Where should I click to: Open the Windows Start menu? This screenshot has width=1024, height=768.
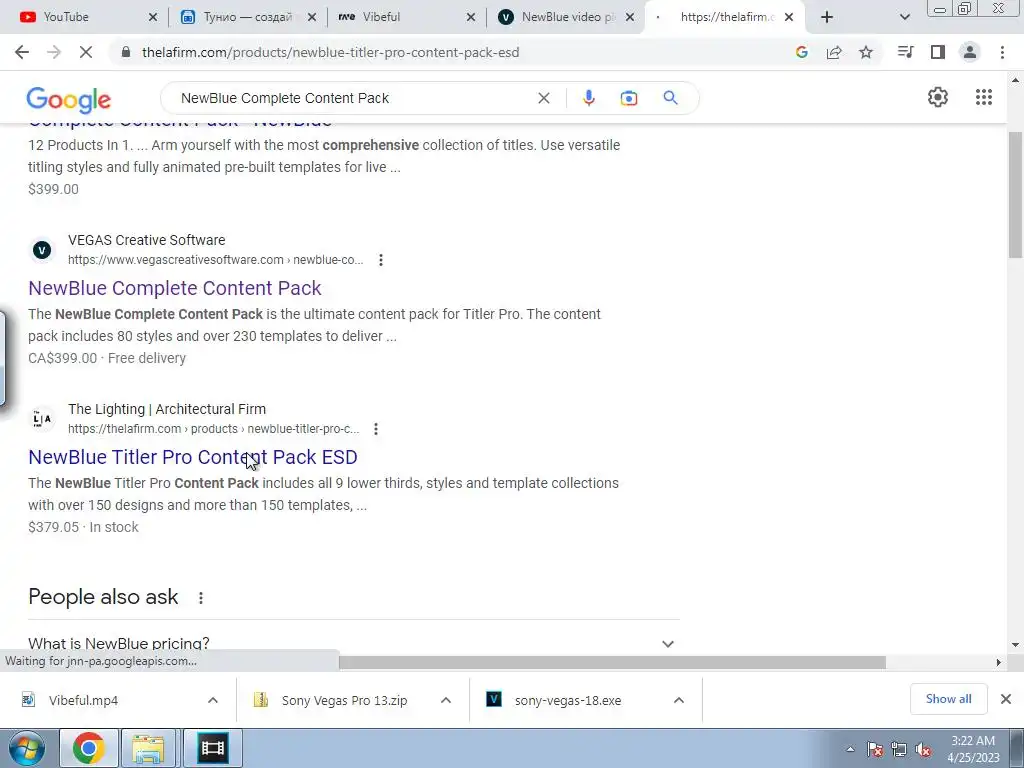tap(27, 748)
